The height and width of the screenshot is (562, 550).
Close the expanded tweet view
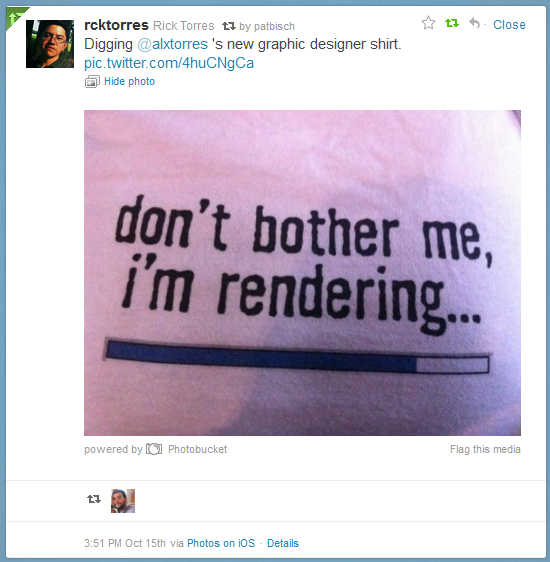pyautogui.click(x=509, y=24)
